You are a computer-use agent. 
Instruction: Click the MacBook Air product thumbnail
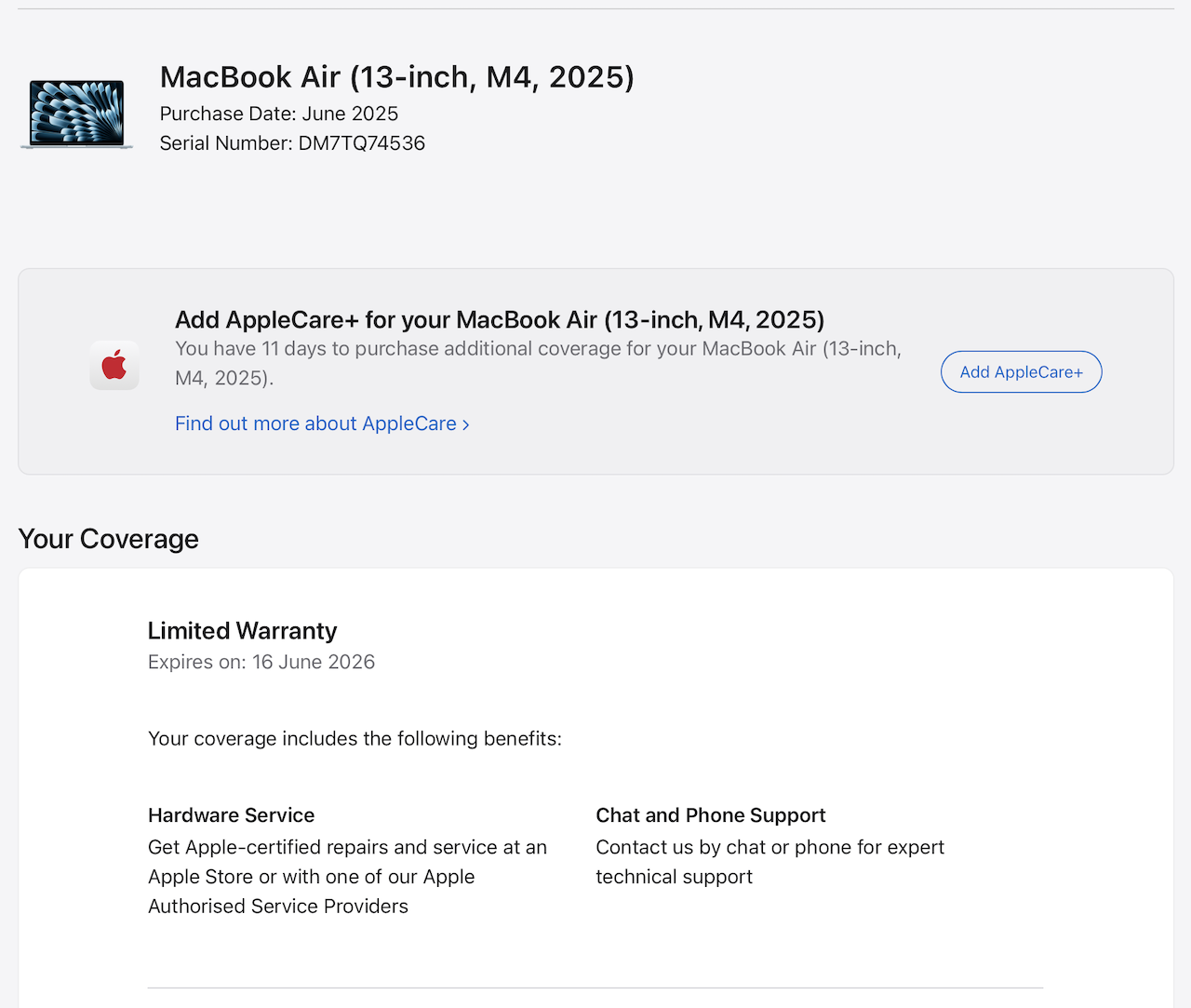coord(77,114)
